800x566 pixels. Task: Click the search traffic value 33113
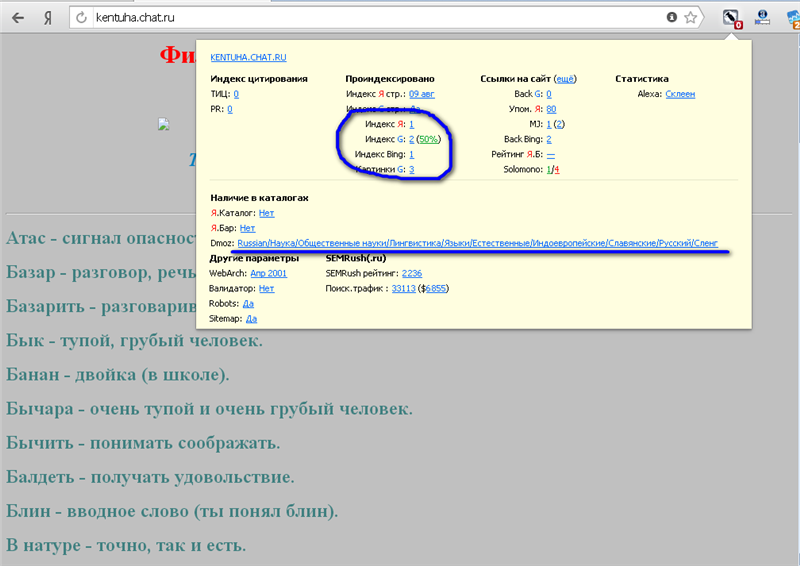coord(403,288)
